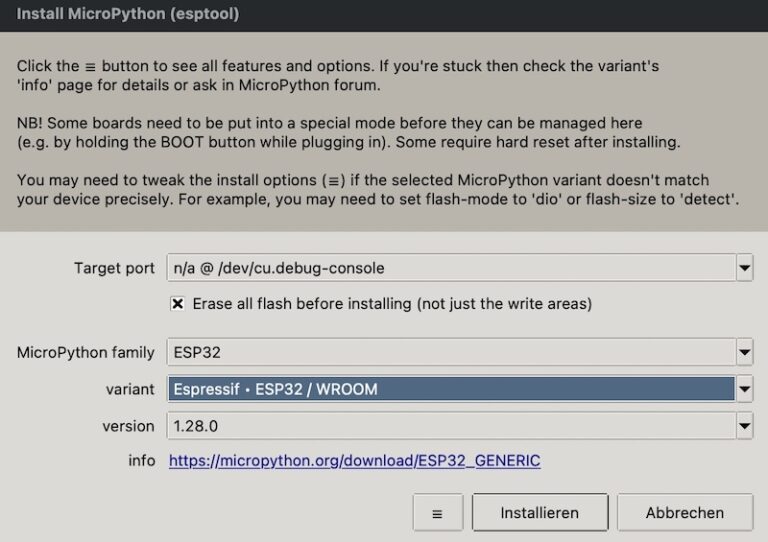
Task: Click the paragraph starting 'Click the ≡ button'
Action: (338, 75)
